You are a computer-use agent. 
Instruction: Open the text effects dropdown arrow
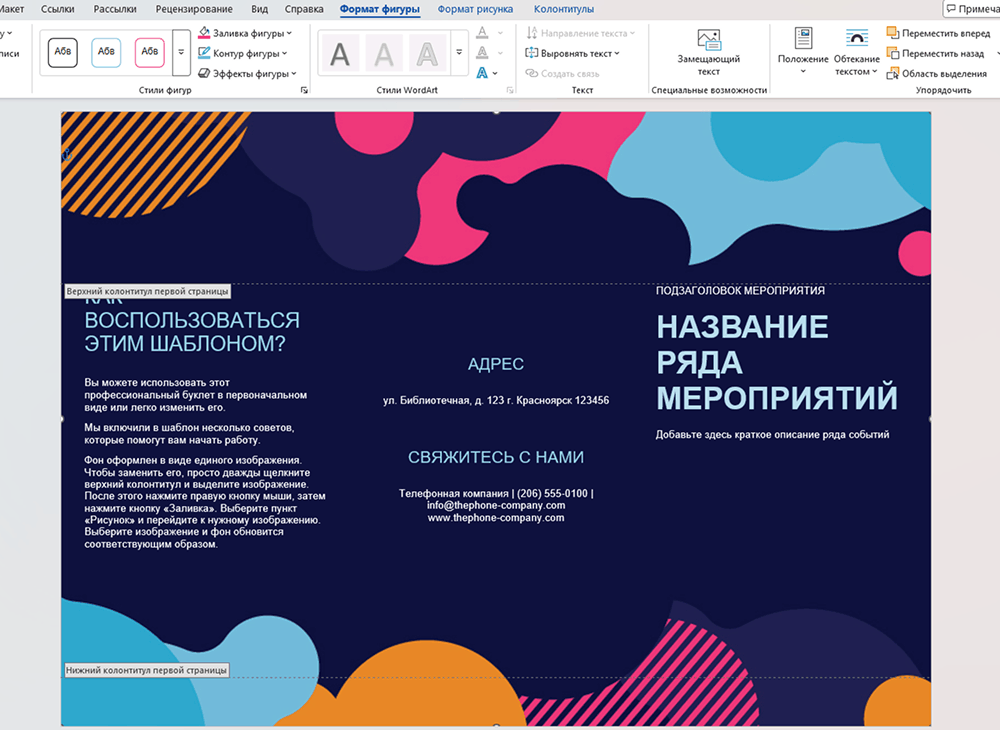click(496, 74)
